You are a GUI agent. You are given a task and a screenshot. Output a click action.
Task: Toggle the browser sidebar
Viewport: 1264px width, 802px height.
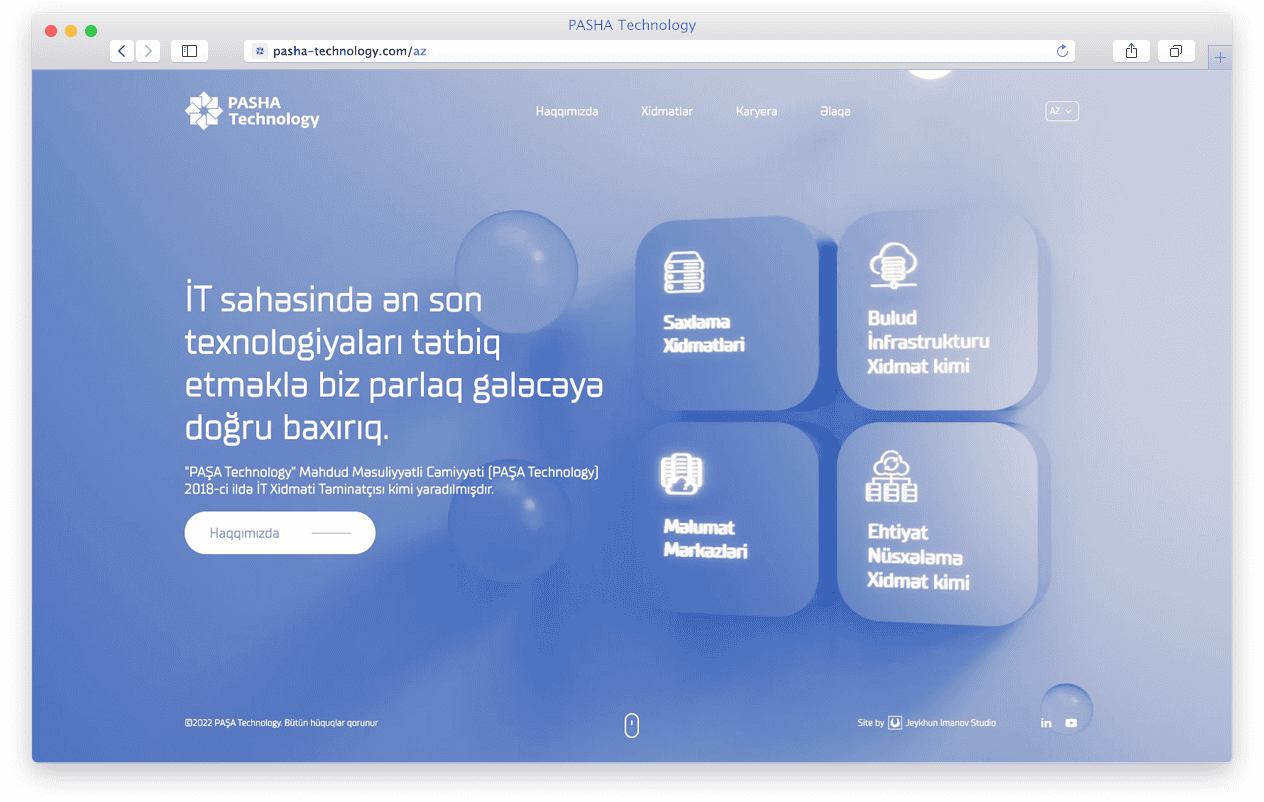(189, 51)
